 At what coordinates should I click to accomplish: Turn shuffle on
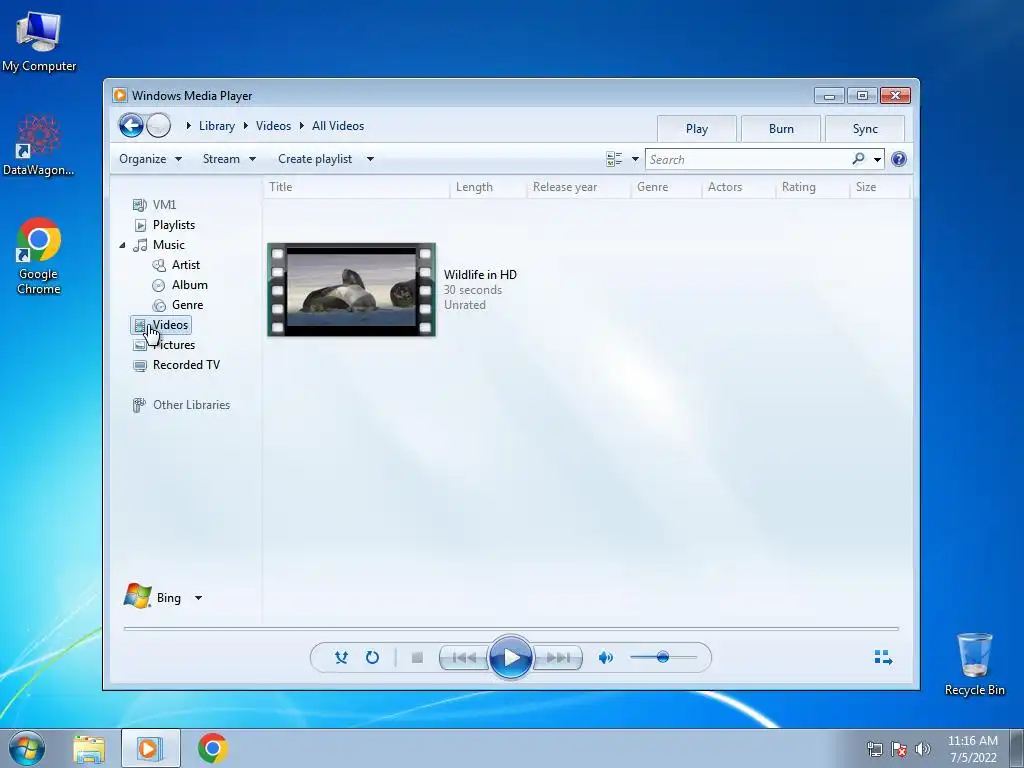point(341,657)
